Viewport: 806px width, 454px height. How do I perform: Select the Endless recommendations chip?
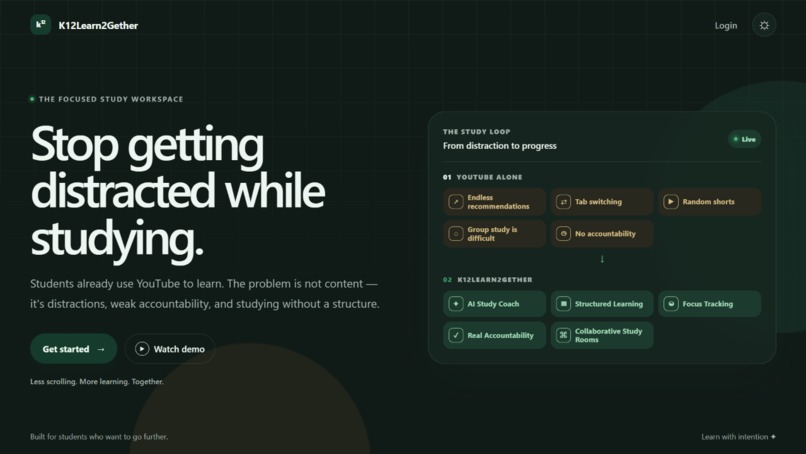(x=494, y=202)
